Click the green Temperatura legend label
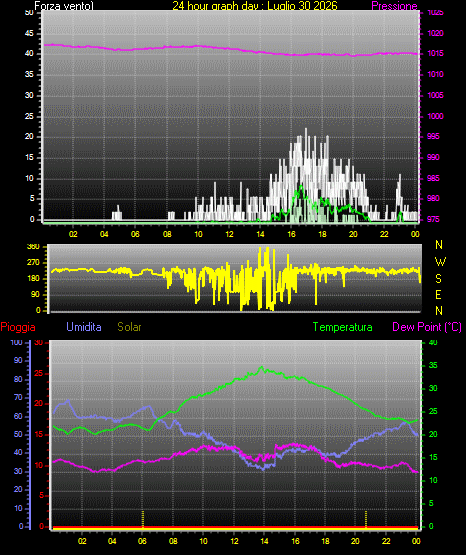 pos(343,327)
